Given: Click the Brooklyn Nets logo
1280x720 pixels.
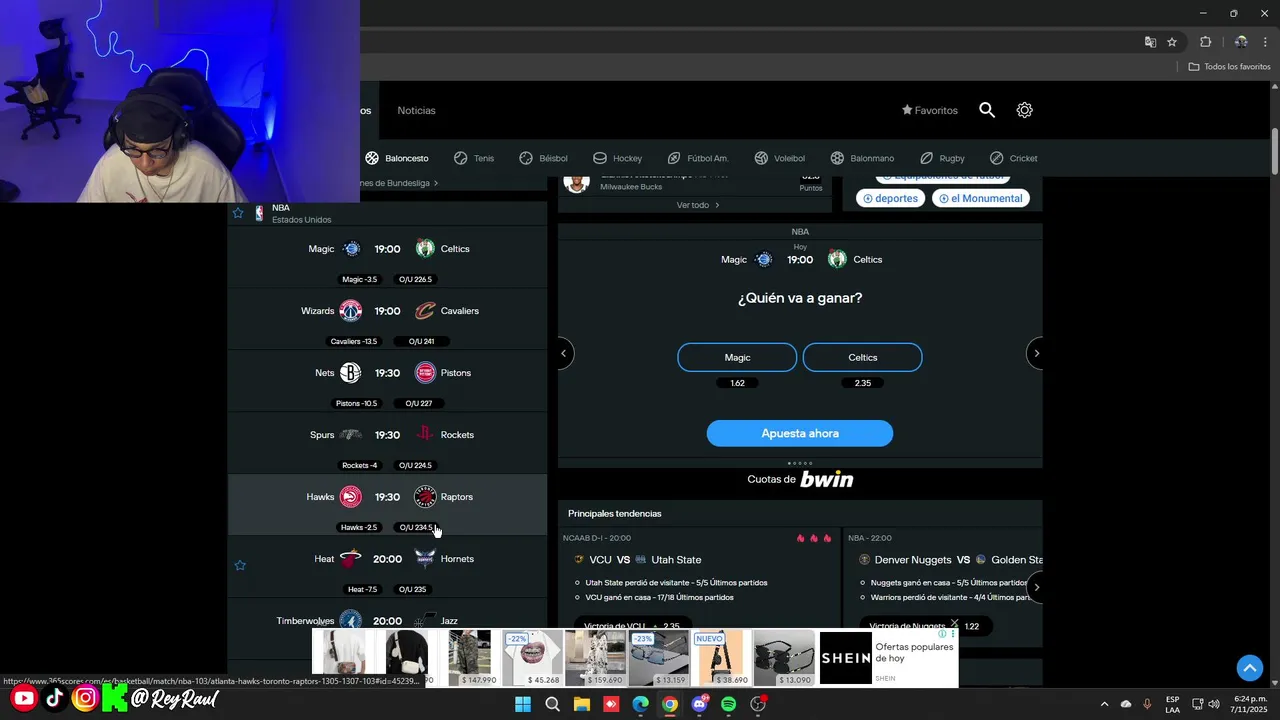Looking at the screenshot, I should 350,373.
